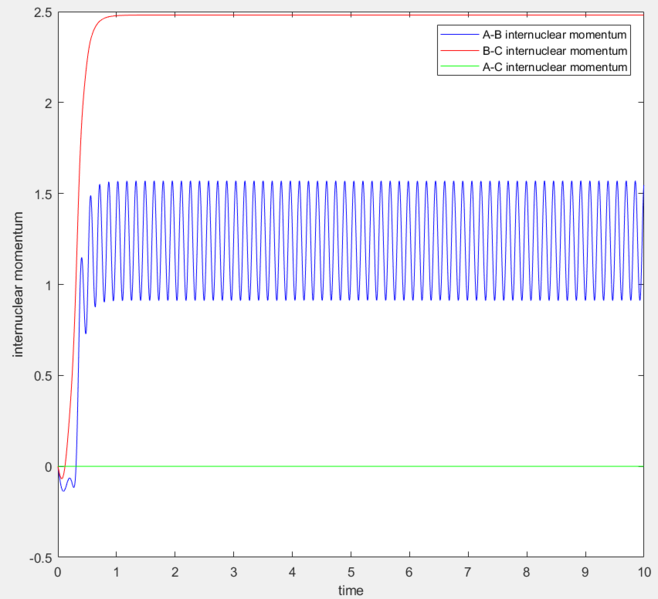
Task: Click the blue line sample in legend
Action: (460, 34)
